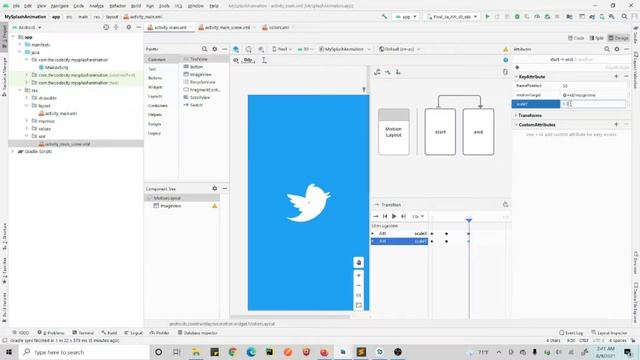The height and width of the screenshot is (360, 640).
Task: Click the blue timeline playhead marker
Action: (469, 220)
